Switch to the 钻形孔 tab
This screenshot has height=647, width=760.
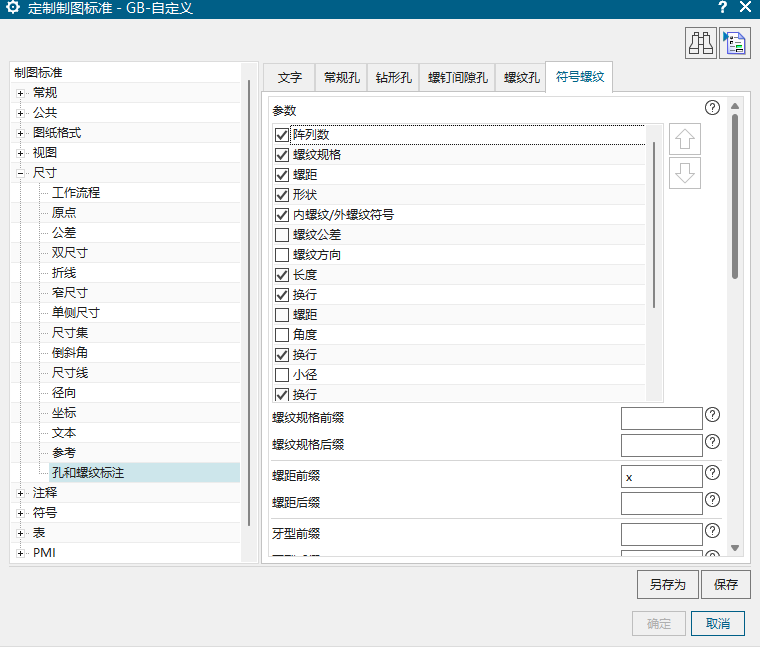click(393, 78)
